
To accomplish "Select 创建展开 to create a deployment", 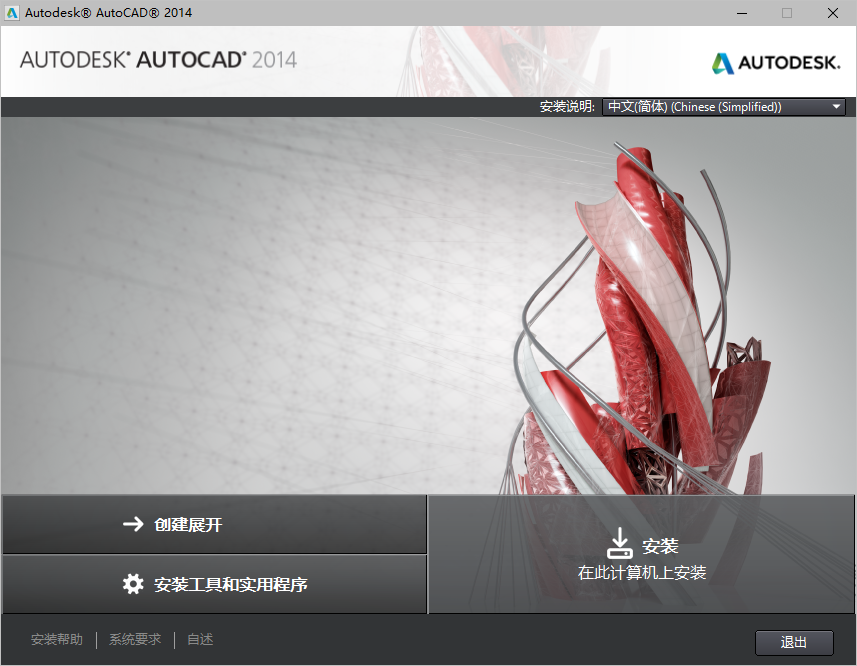I will click(186, 523).
